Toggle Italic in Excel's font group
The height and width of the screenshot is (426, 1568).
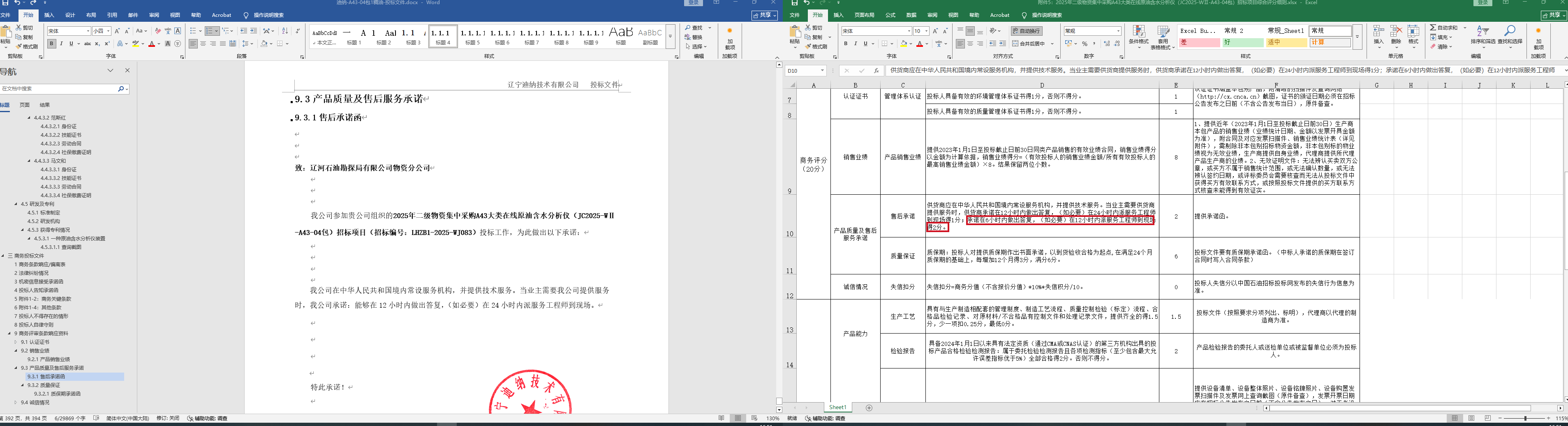coord(855,44)
